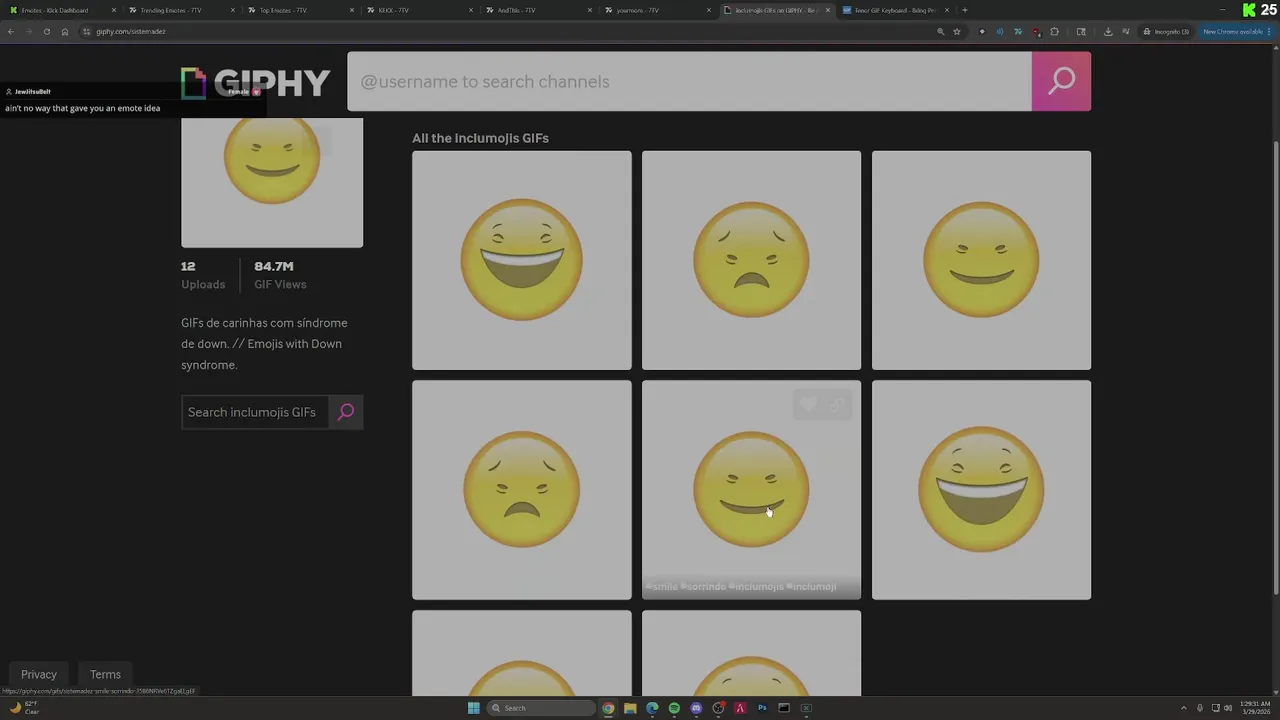The image size is (1280, 720).
Task: Open the Windows Start menu
Action: (x=473, y=708)
